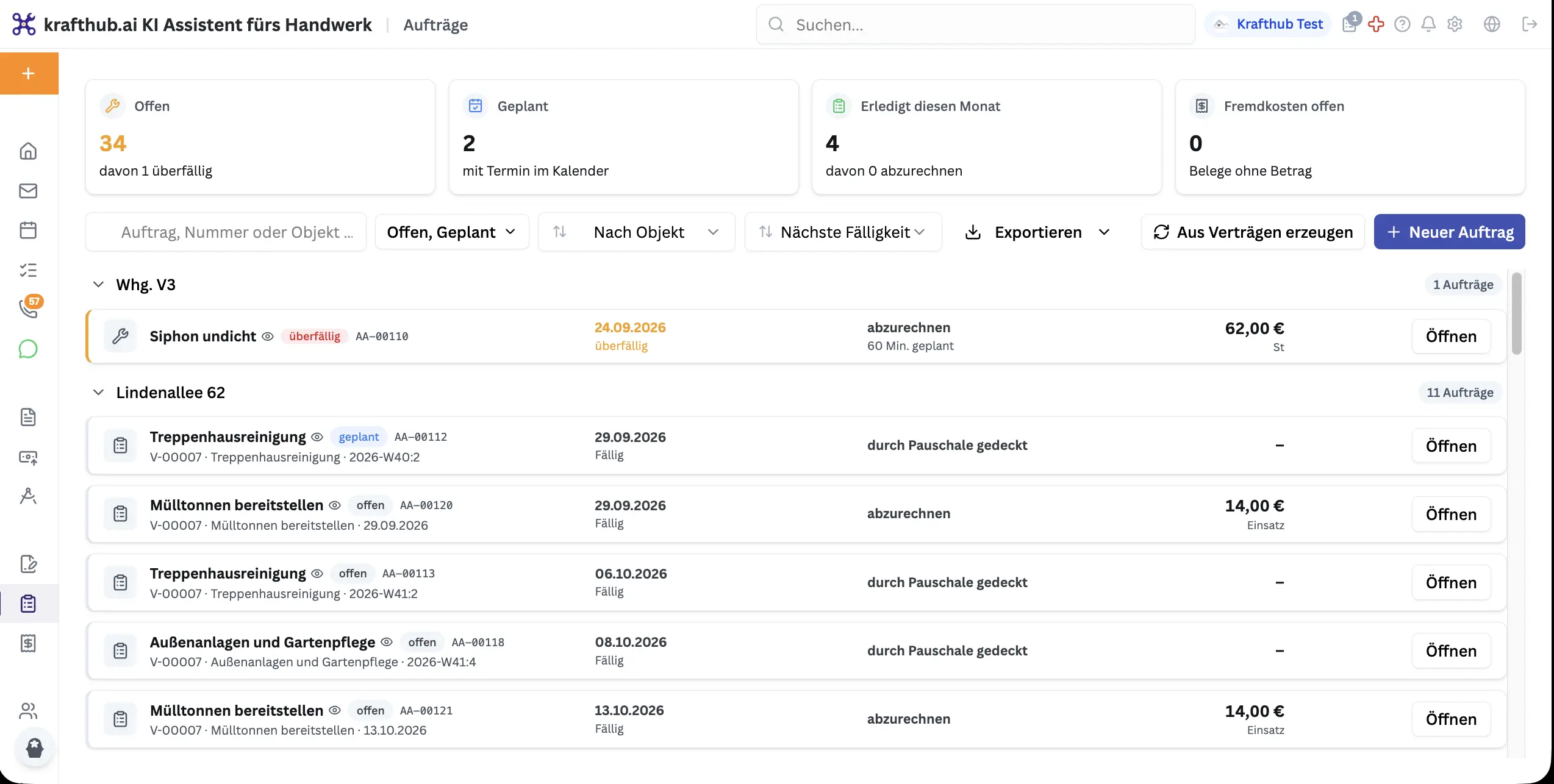Toggle eye icon for Treppenhausreinigung AA-00112
The image size is (1554, 784).
click(317, 437)
